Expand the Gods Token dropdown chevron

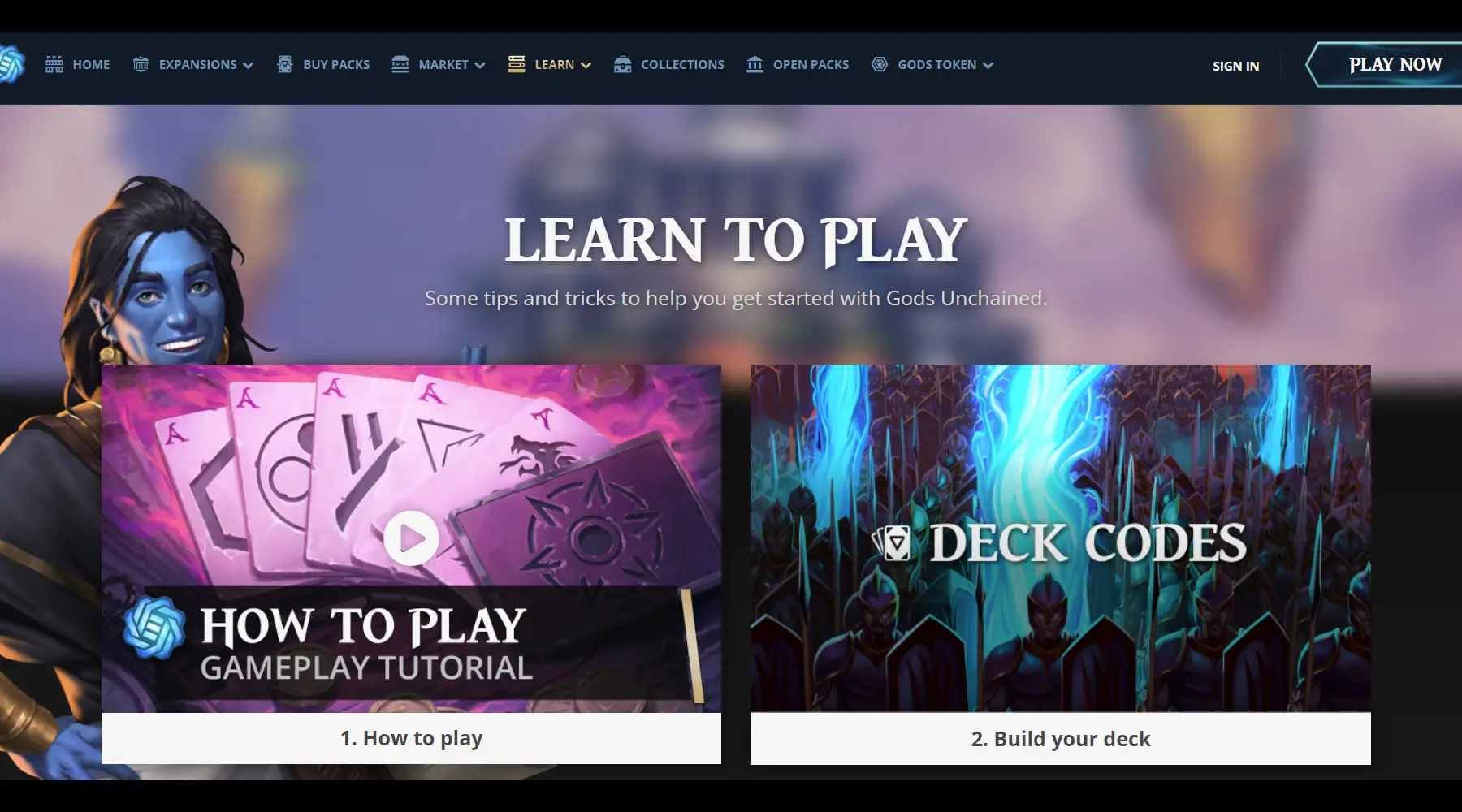click(988, 65)
